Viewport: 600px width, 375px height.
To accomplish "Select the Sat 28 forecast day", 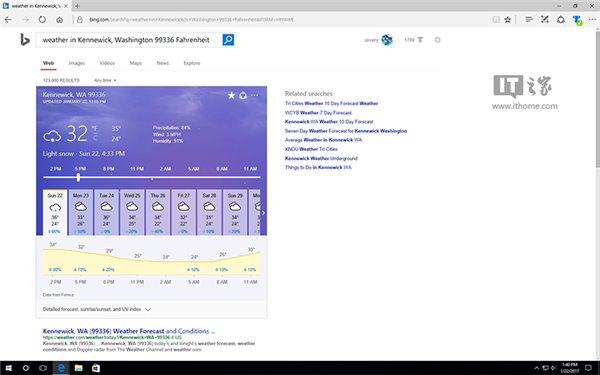I will pyautogui.click(x=209, y=212).
